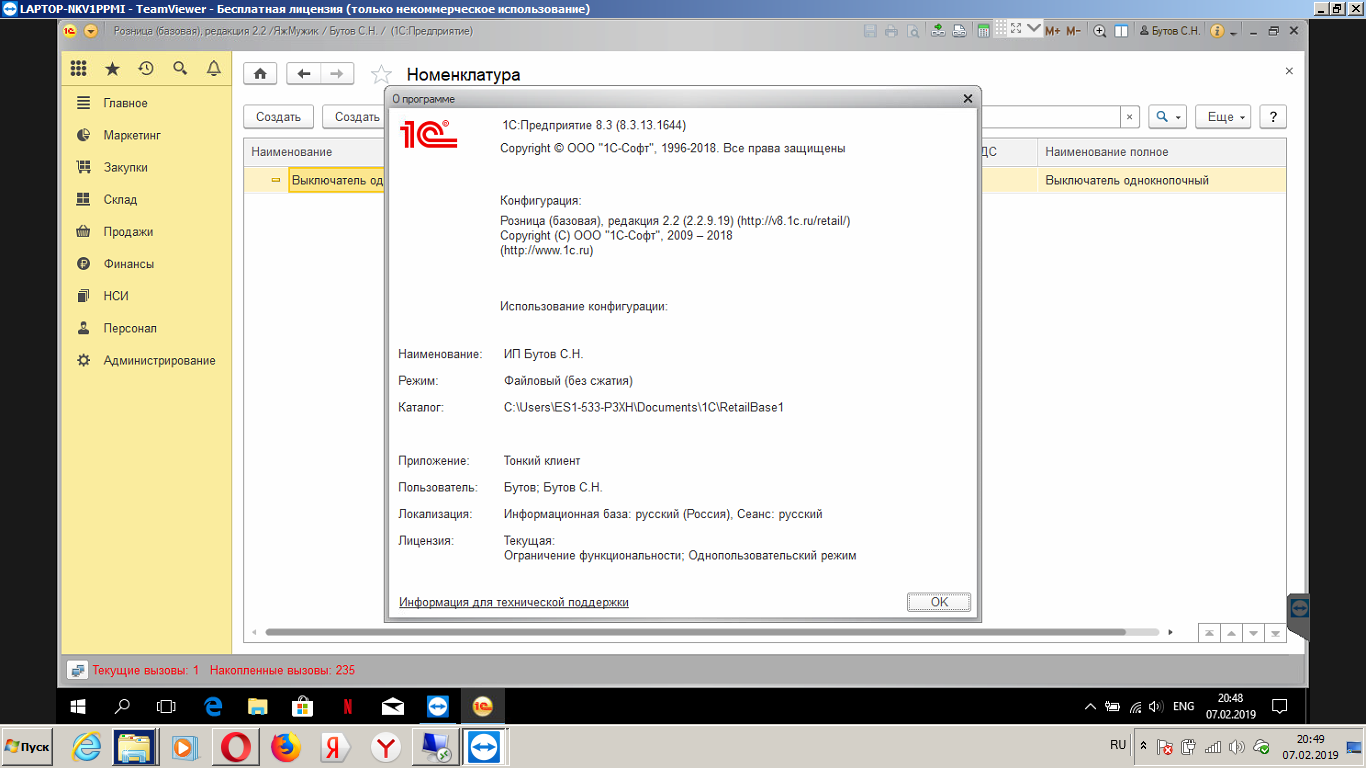Open the Еще dropdown menu
Screen dimensions: 1366x768
pyautogui.click(x=1224, y=117)
